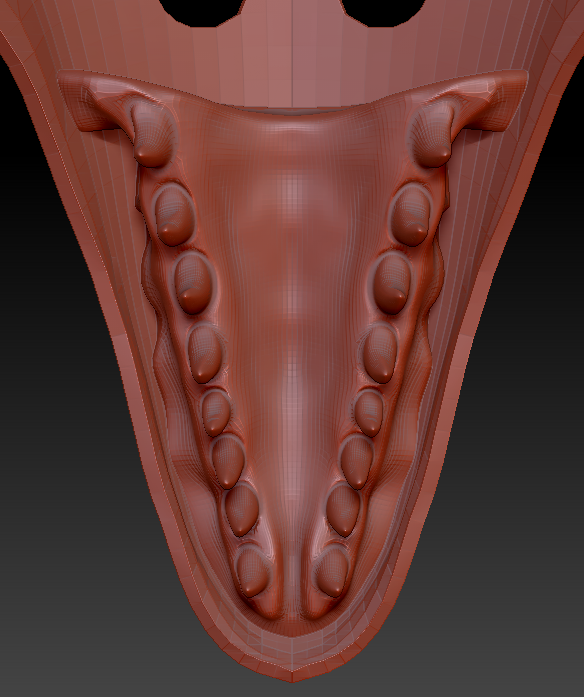Click the right black cutout at the top
The height and width of the screenshot is (697, 584).
(x=383, y=12)
